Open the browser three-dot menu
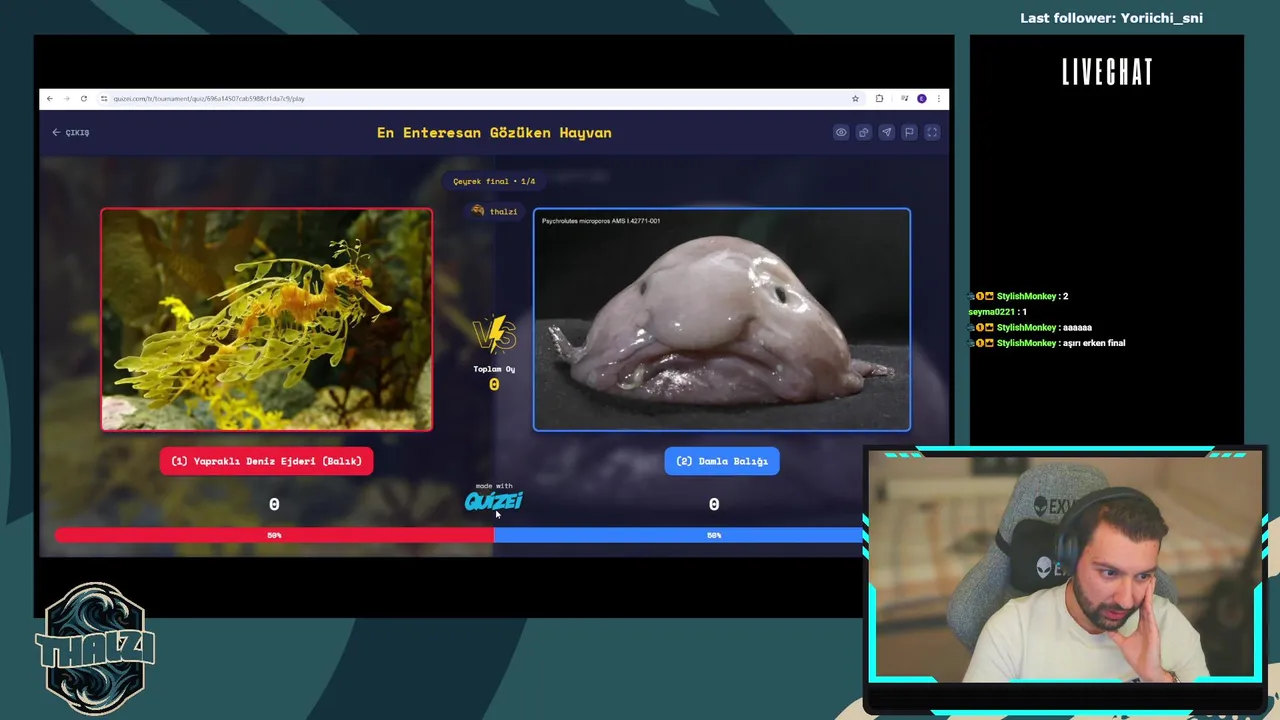The image size is (1280, 720). coord(937,99)
